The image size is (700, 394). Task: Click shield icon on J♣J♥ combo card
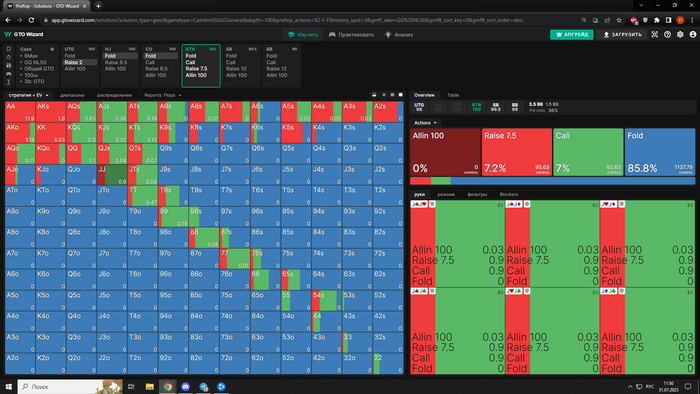pos(432,204)
